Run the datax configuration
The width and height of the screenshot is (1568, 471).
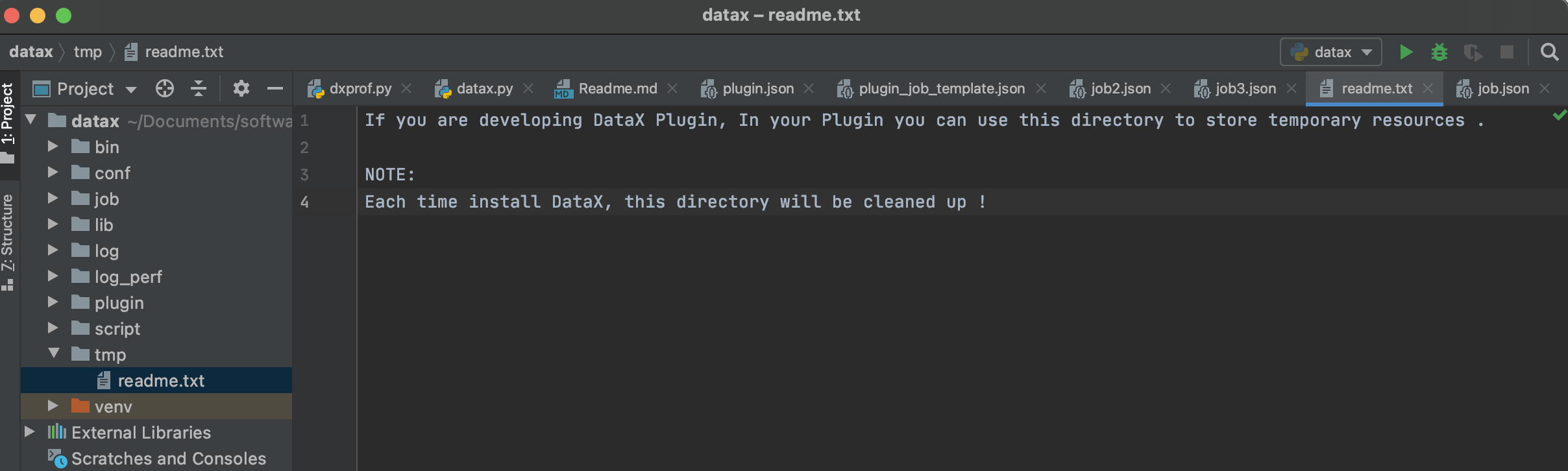tap(1406, 52)
